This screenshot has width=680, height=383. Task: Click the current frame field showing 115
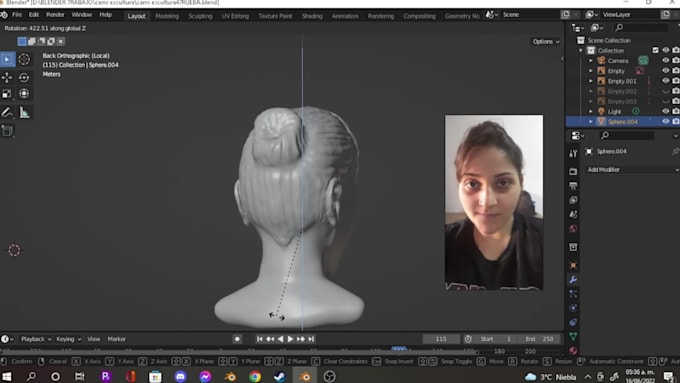tap(441, 339)
